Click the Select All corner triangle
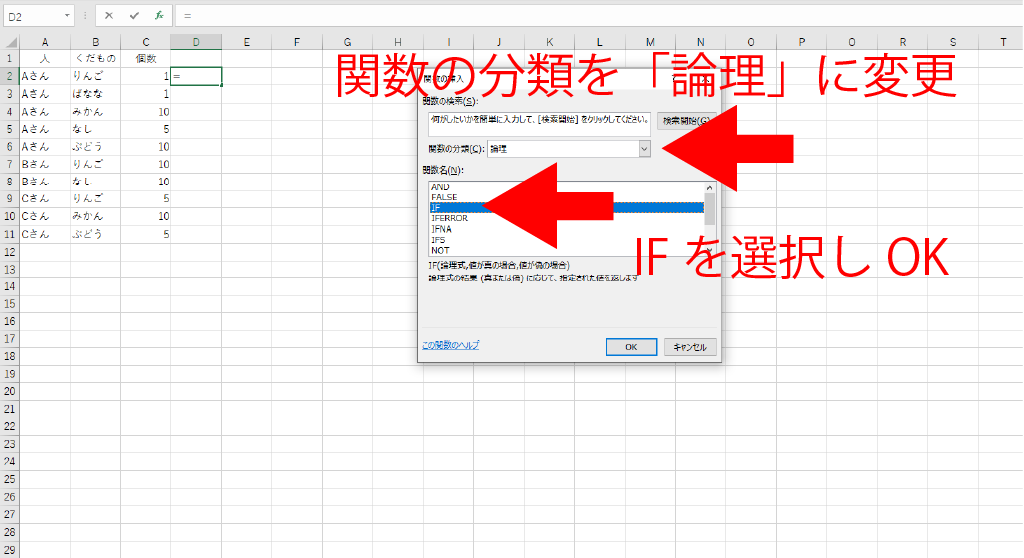Screen dimensions: 1024x558 10,42
